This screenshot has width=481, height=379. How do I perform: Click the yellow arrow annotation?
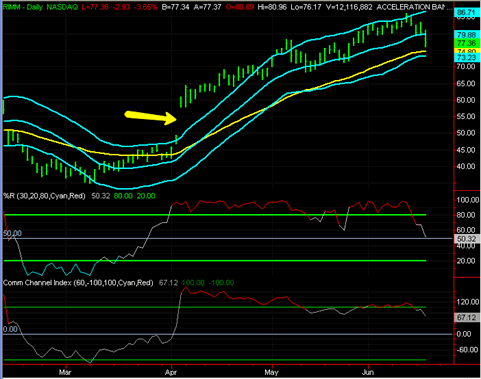point(150,117)
